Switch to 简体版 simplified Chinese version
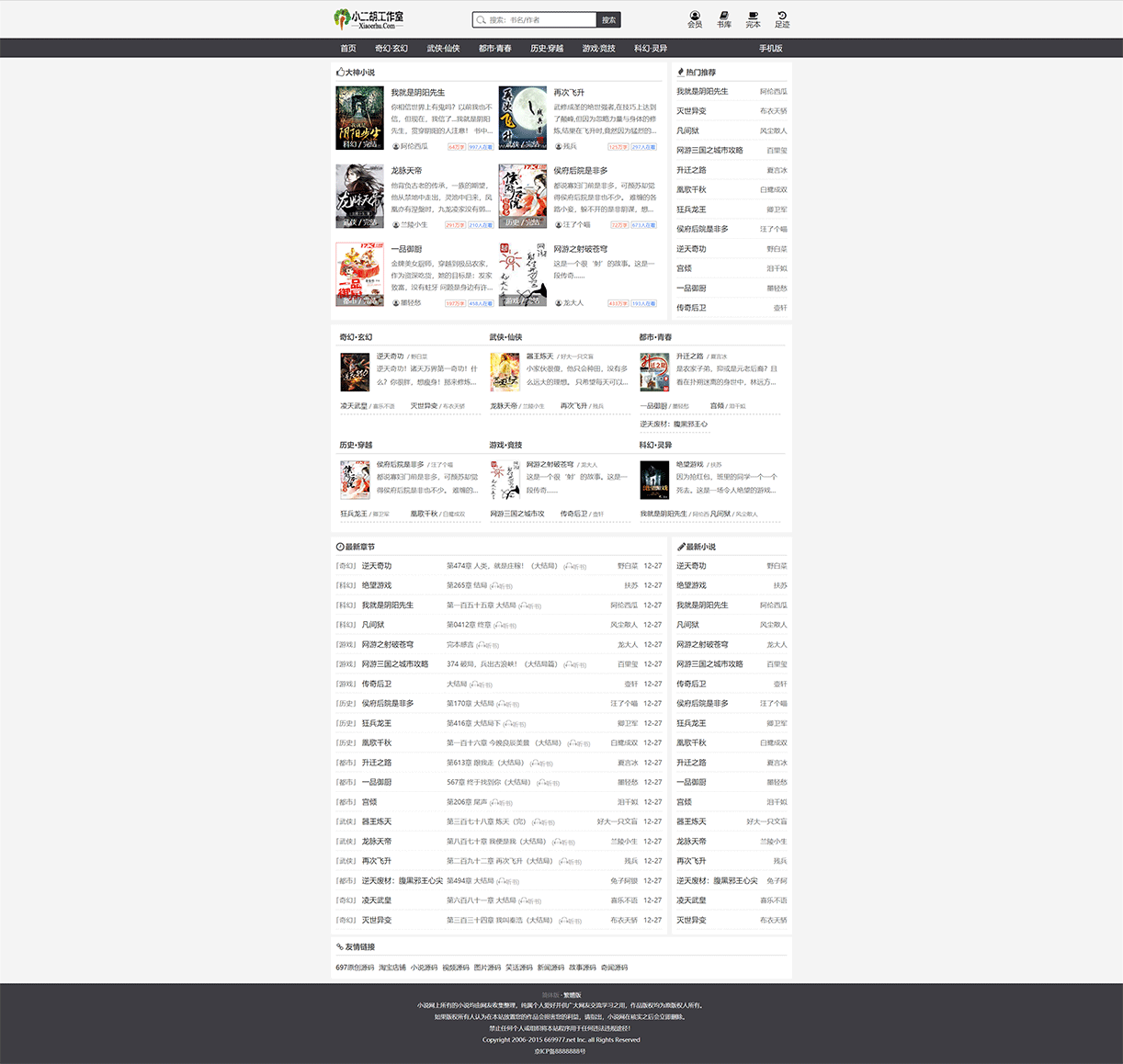This screenshot has height=1064, width=1123. click(x=550, y=995)
